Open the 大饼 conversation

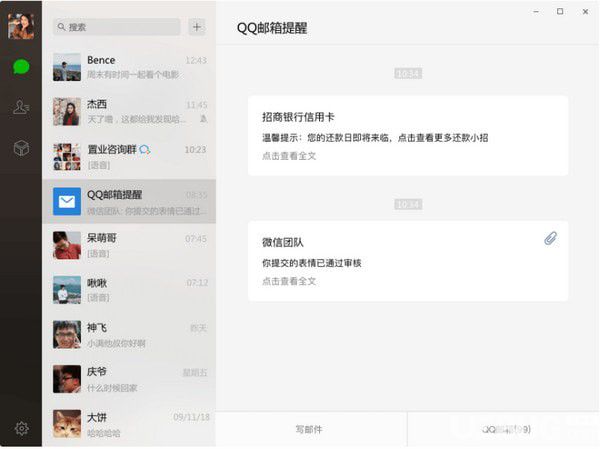point(129,424)
